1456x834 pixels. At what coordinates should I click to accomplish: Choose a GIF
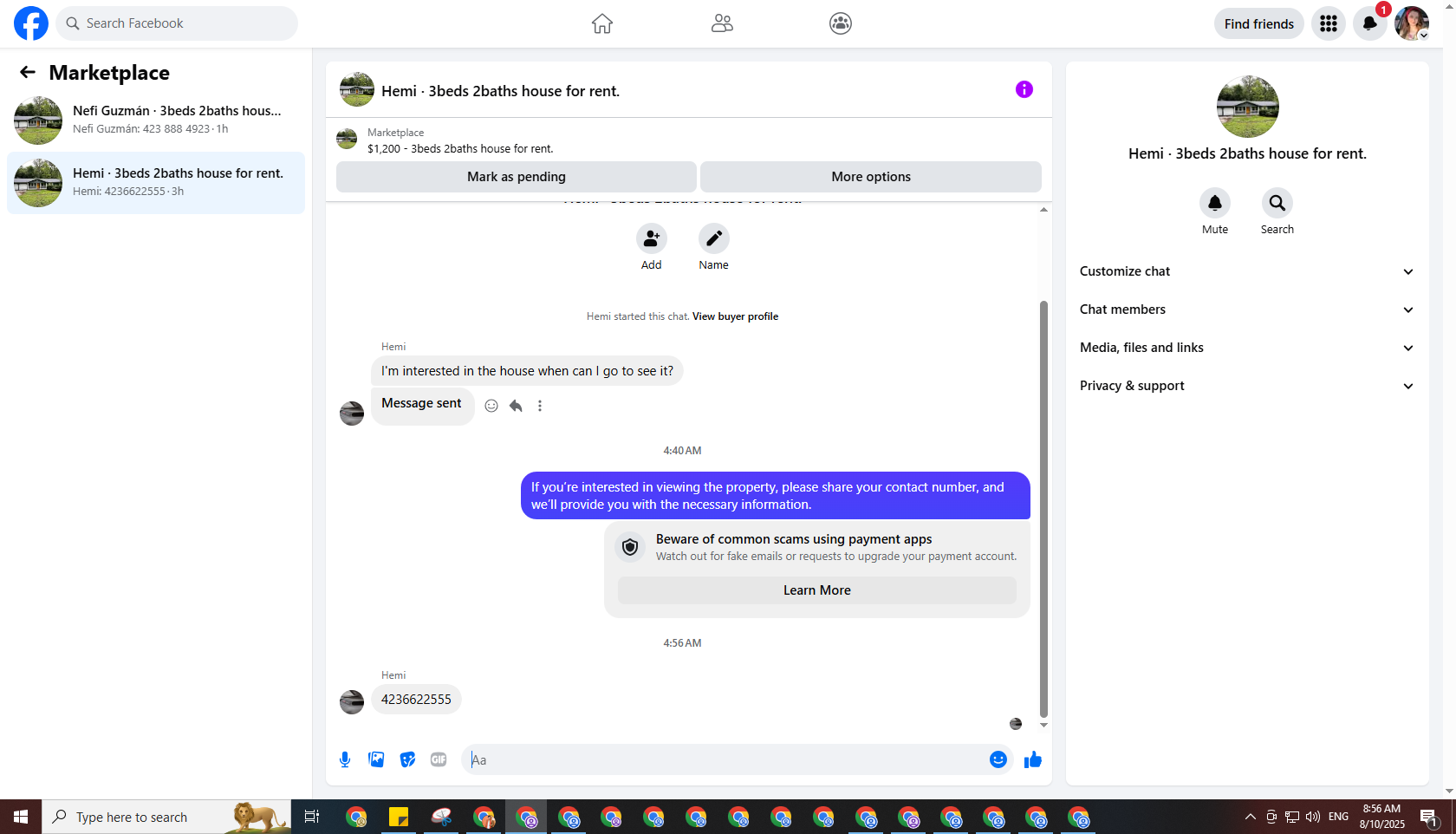point(439,760)
